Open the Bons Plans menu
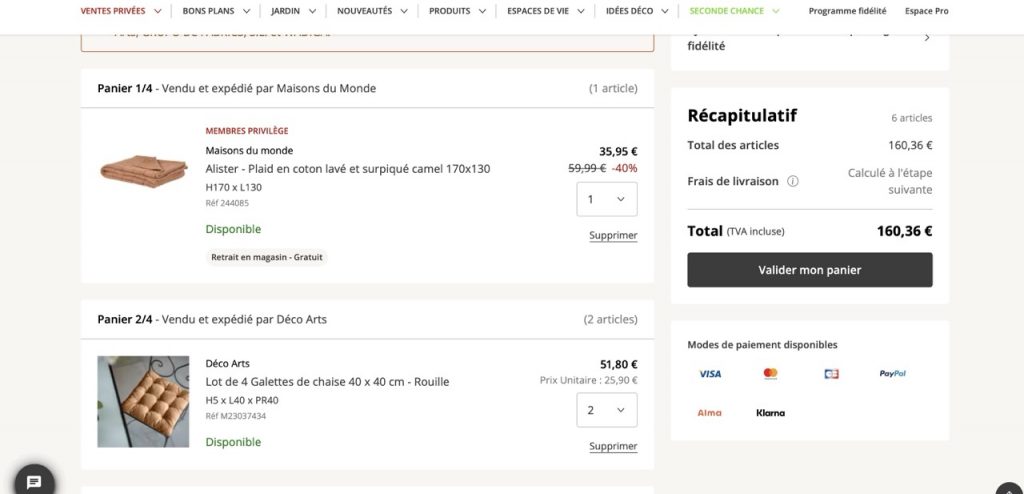The height and width of the screenshot is (494, 1024). pos(216,11)
